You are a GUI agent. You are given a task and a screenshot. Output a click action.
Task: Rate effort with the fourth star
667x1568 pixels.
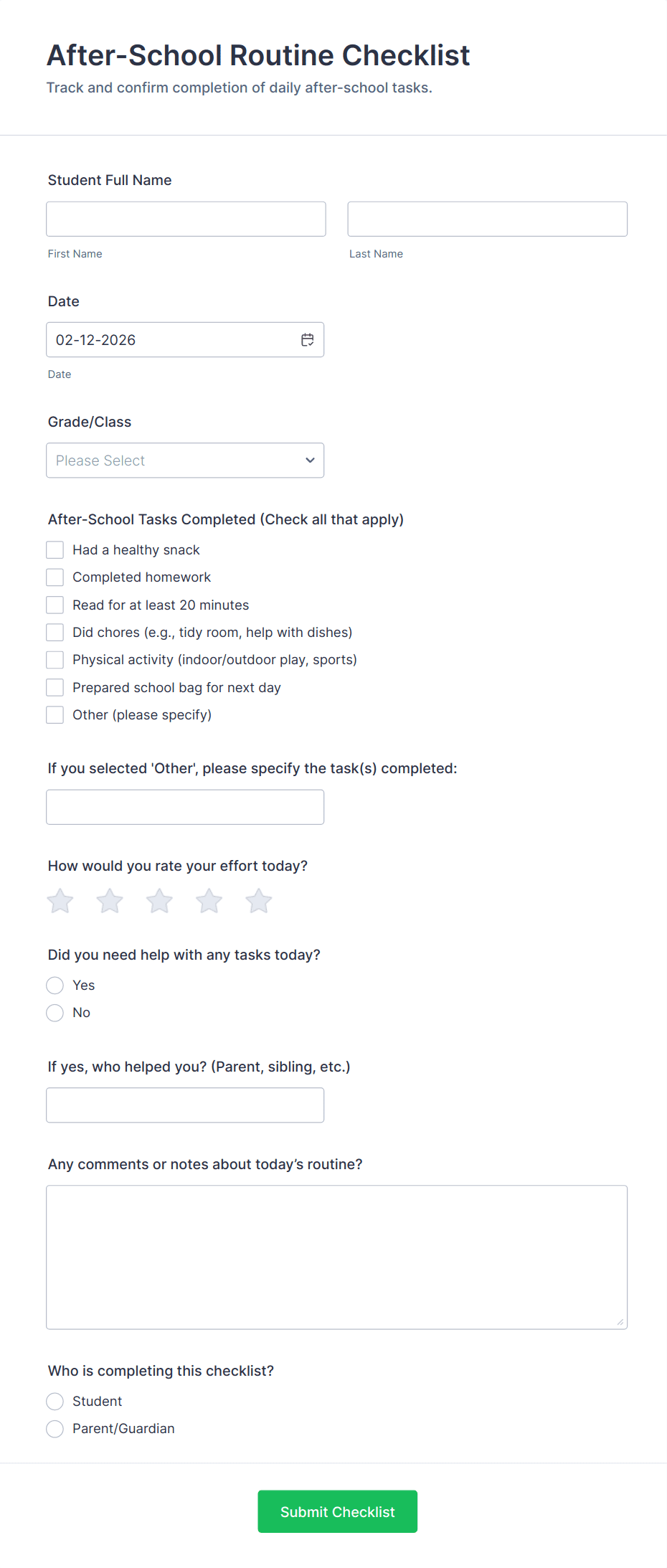pyautogui.click(x=209, y=901)
